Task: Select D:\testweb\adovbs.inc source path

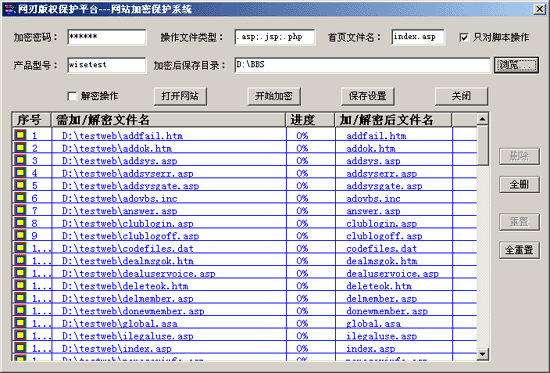Action: click(x=120, y=198)
